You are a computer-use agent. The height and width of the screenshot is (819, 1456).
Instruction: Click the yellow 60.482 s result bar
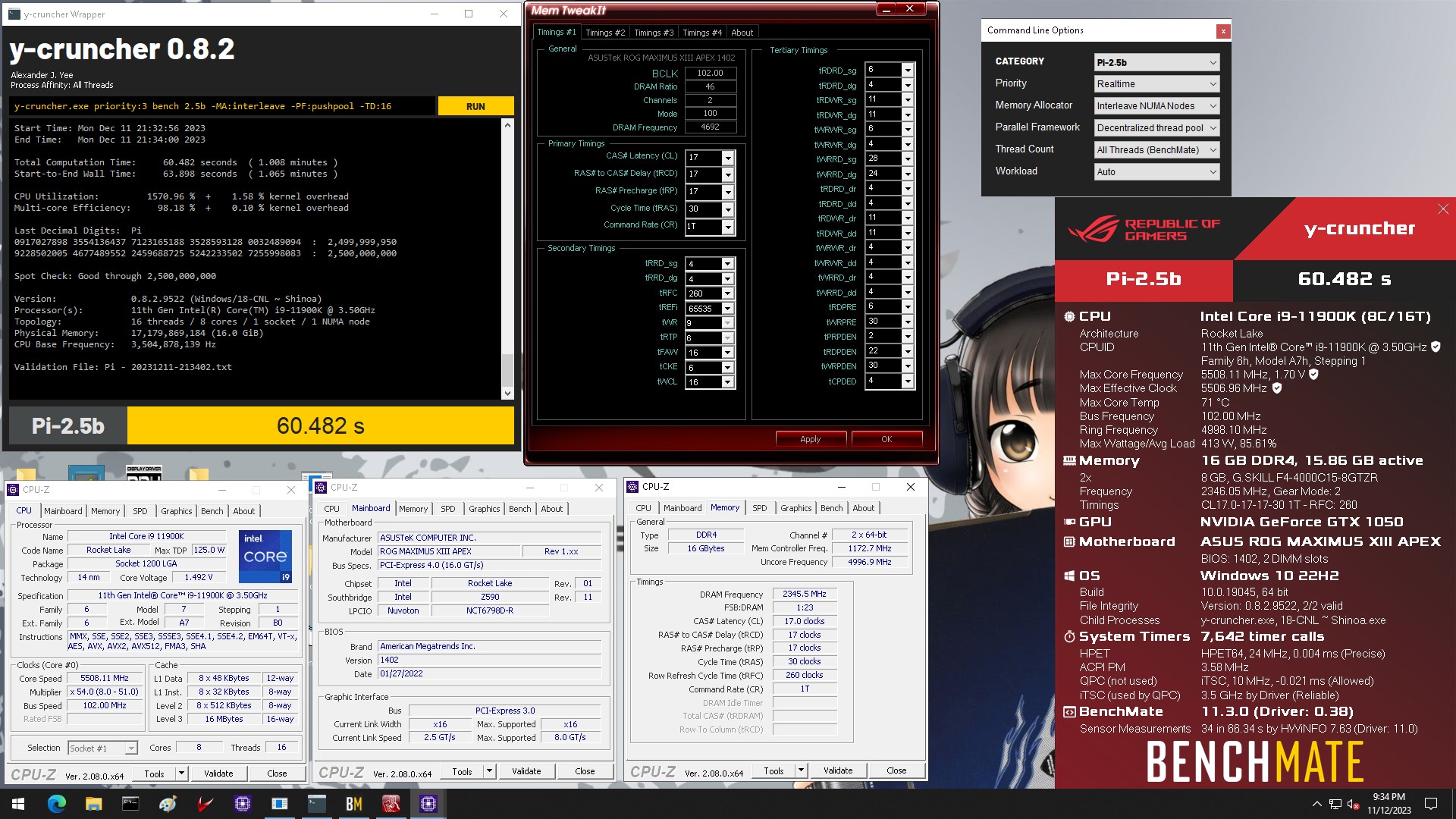click(x=321, y=425)
